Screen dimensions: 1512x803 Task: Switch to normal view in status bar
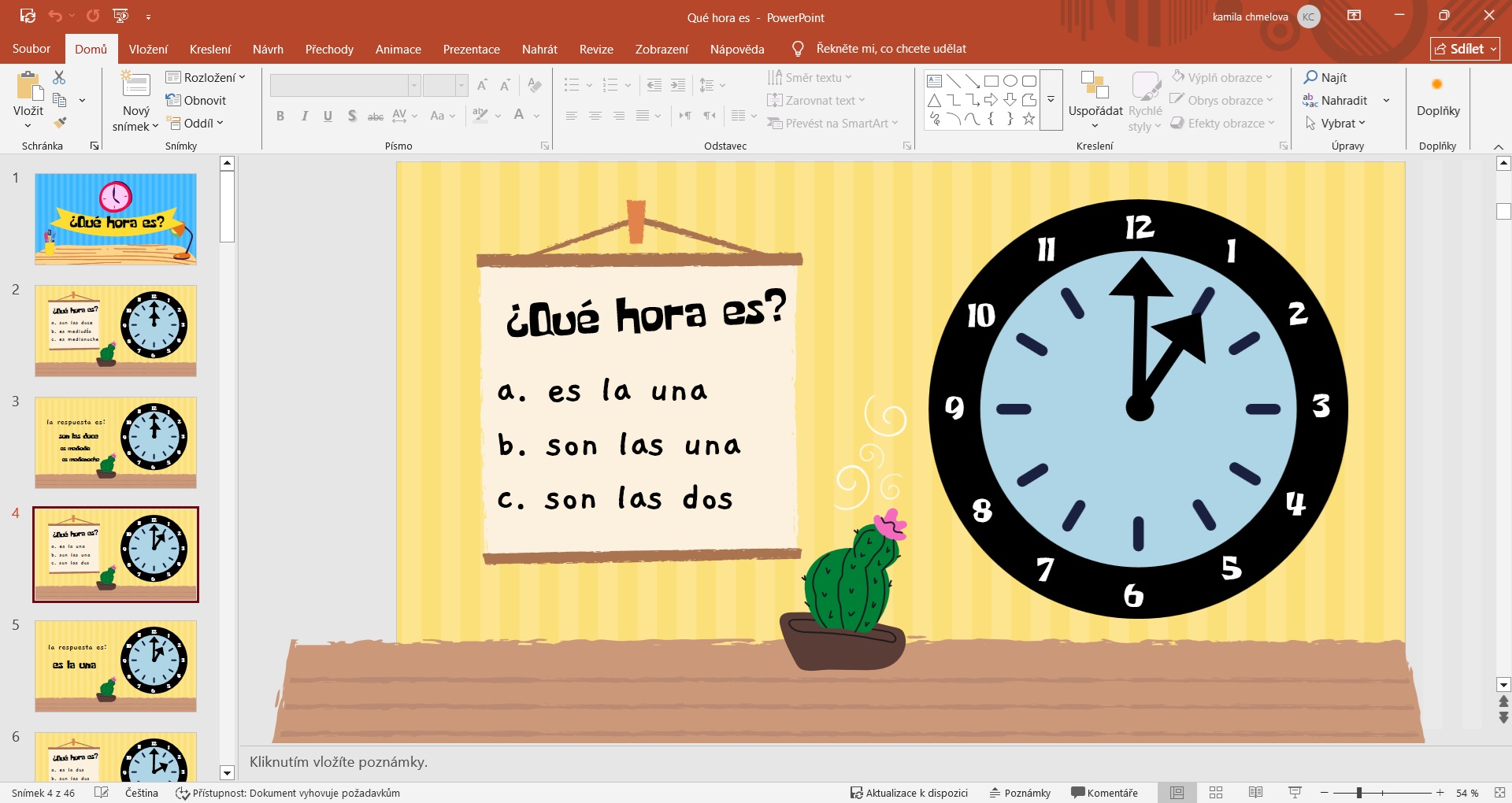click(x=1177, y=793)
